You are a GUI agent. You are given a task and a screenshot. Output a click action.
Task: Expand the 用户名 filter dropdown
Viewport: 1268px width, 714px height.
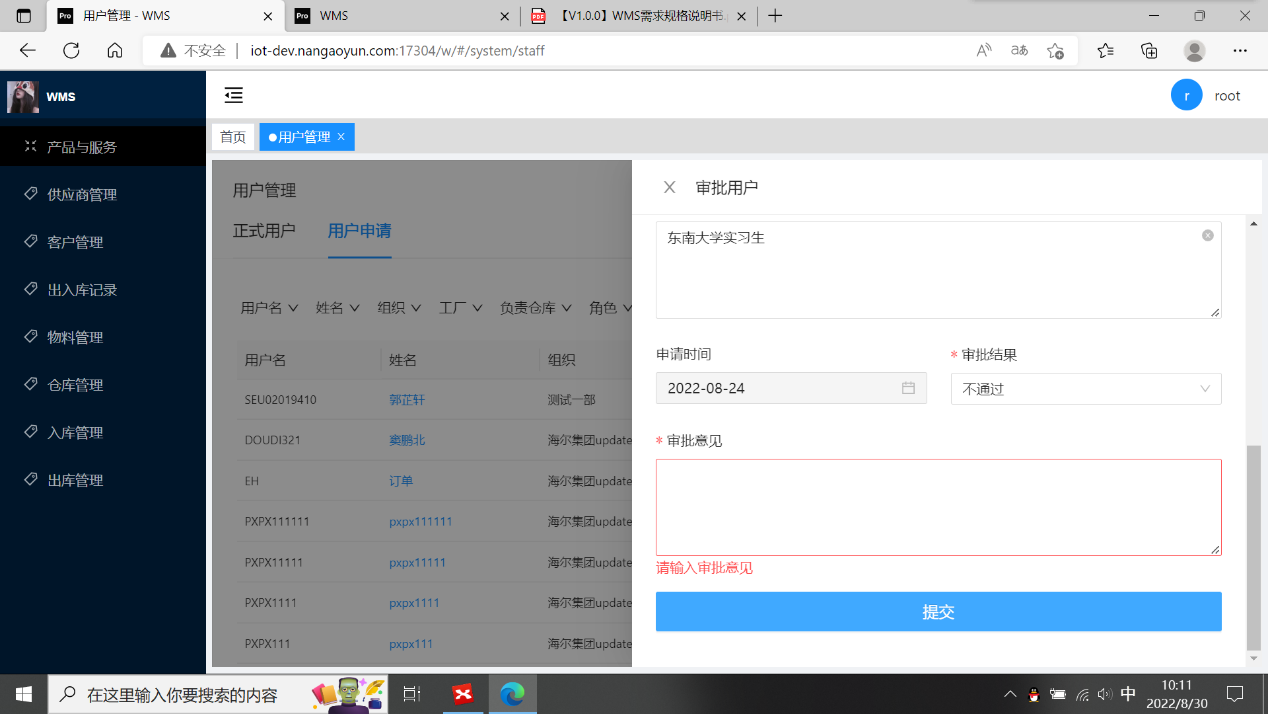tap(269, 308)
